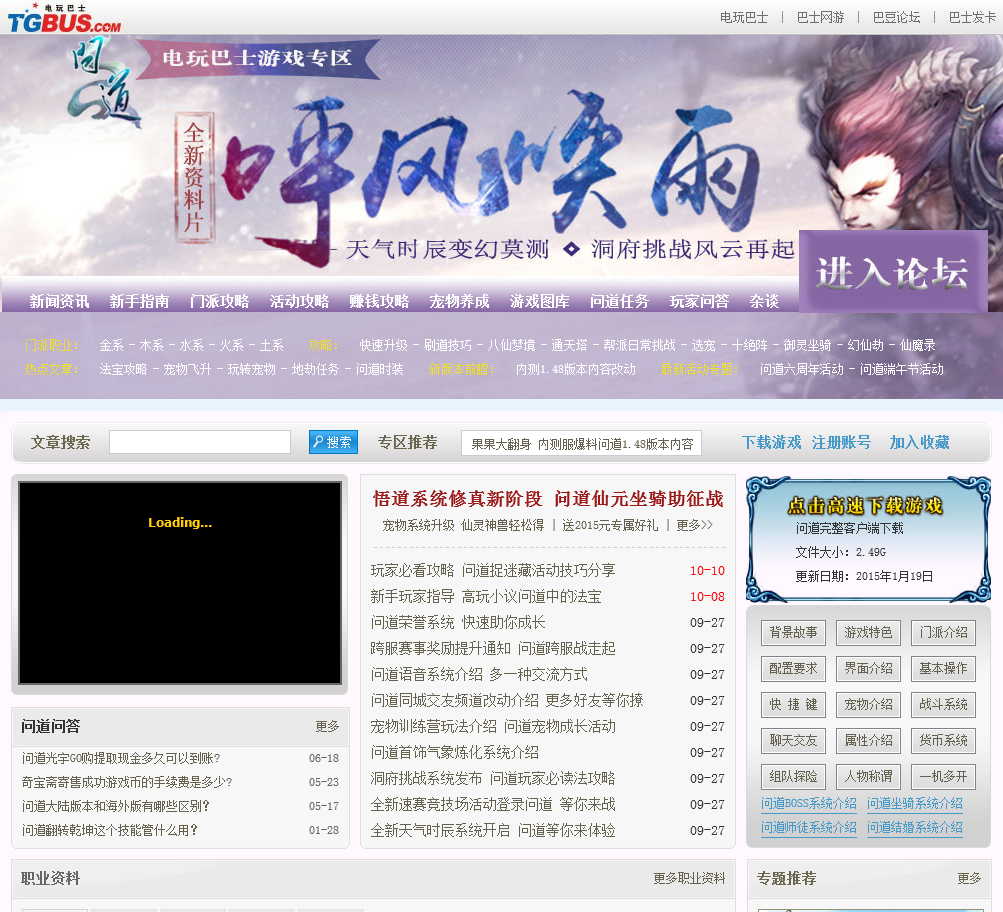Open 问道结婚系统介绍 link

pos(915,828)
